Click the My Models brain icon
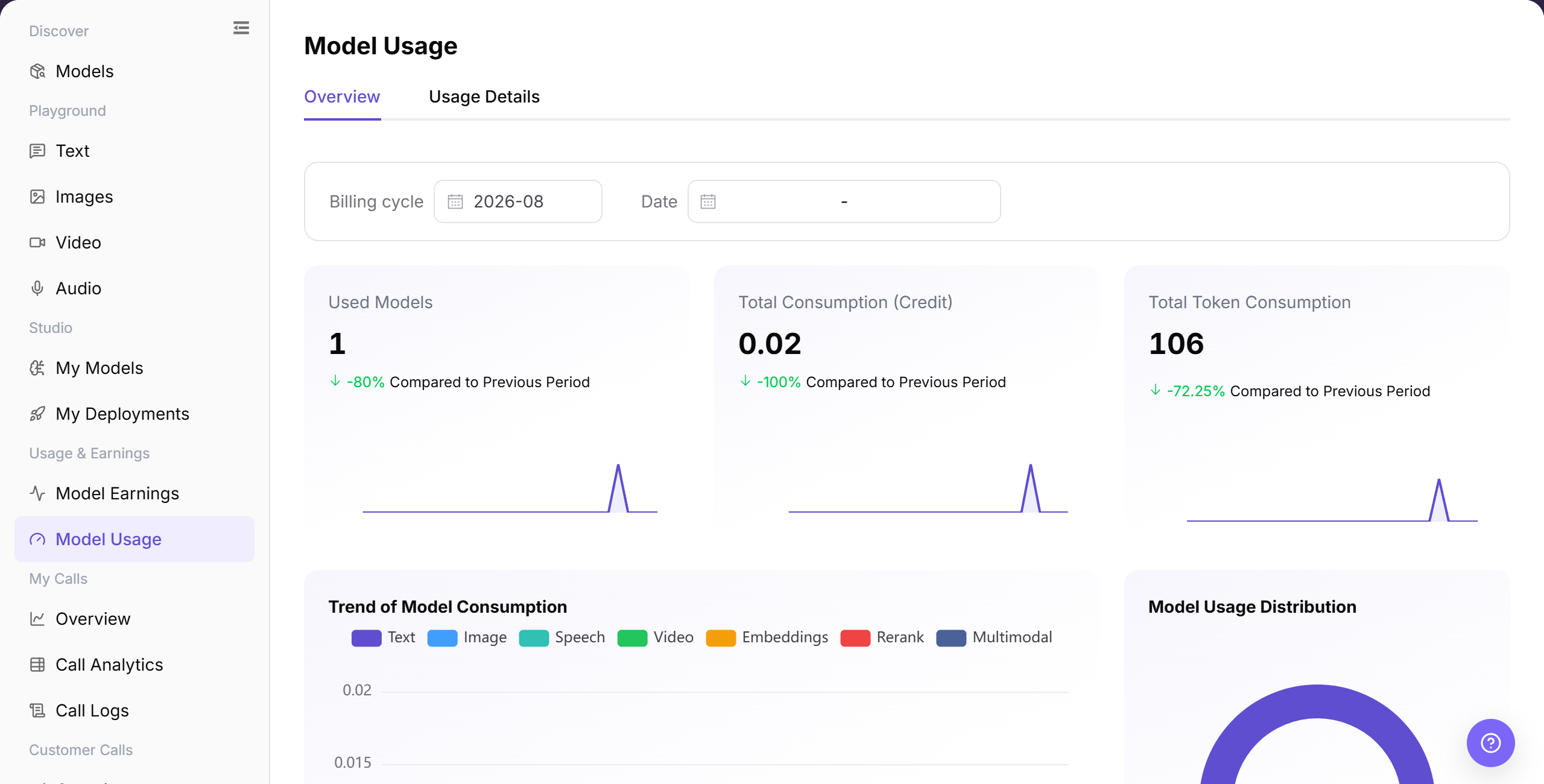Image resolution: width=1544 pixels, height=784 pixels. [x=37, y=368]
